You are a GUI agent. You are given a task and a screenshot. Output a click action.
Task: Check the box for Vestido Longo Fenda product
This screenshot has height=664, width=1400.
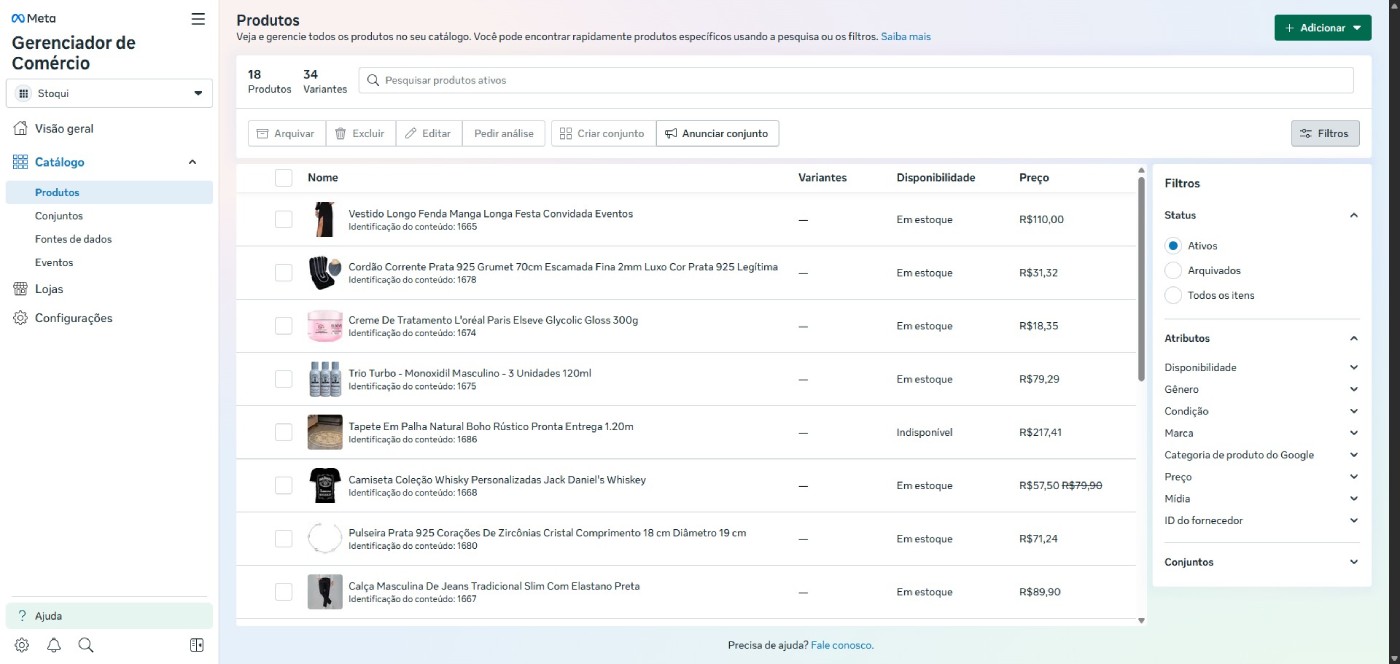[284, 219]
